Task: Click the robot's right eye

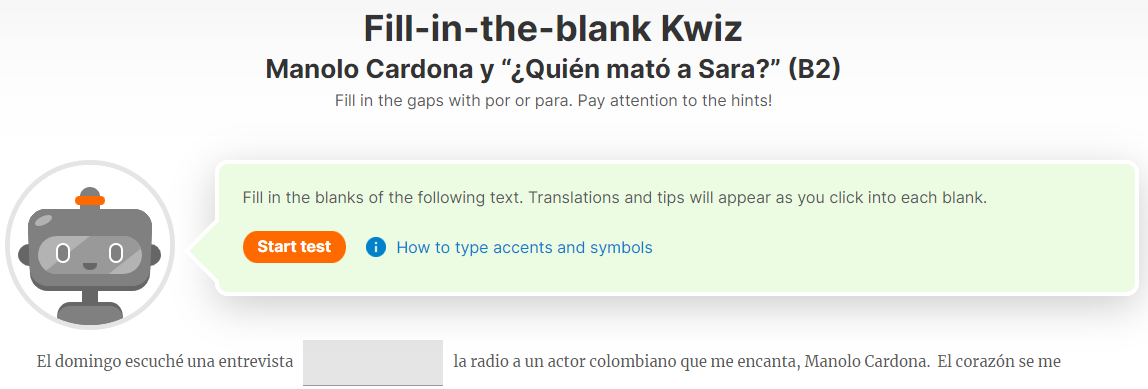Action: point(116,254)
